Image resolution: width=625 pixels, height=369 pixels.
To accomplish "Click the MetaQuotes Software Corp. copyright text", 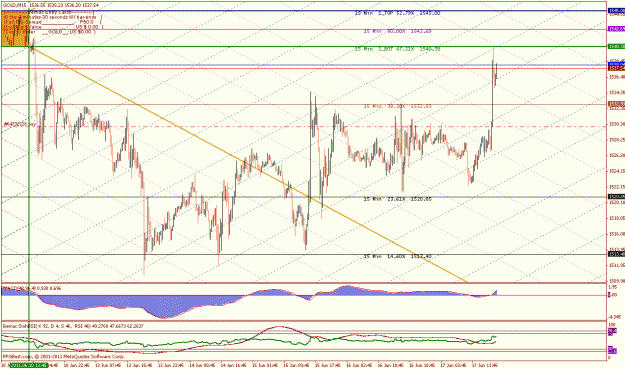I will point(64,357).
